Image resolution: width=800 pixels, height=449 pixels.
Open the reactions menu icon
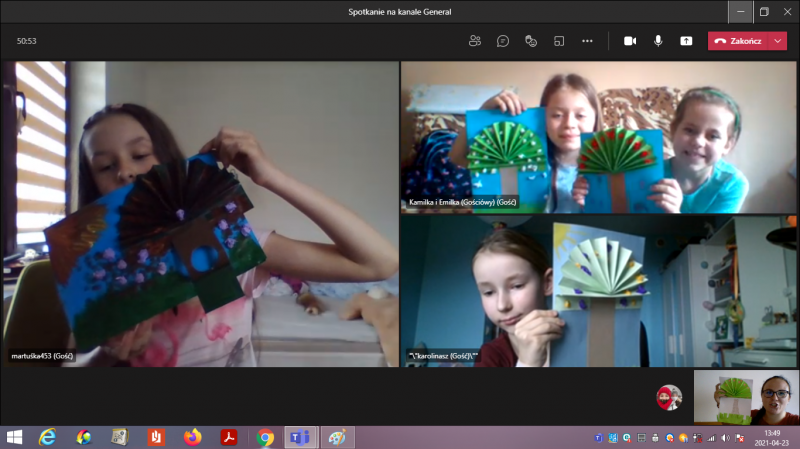pyautogui.click(x=531, y=41)
